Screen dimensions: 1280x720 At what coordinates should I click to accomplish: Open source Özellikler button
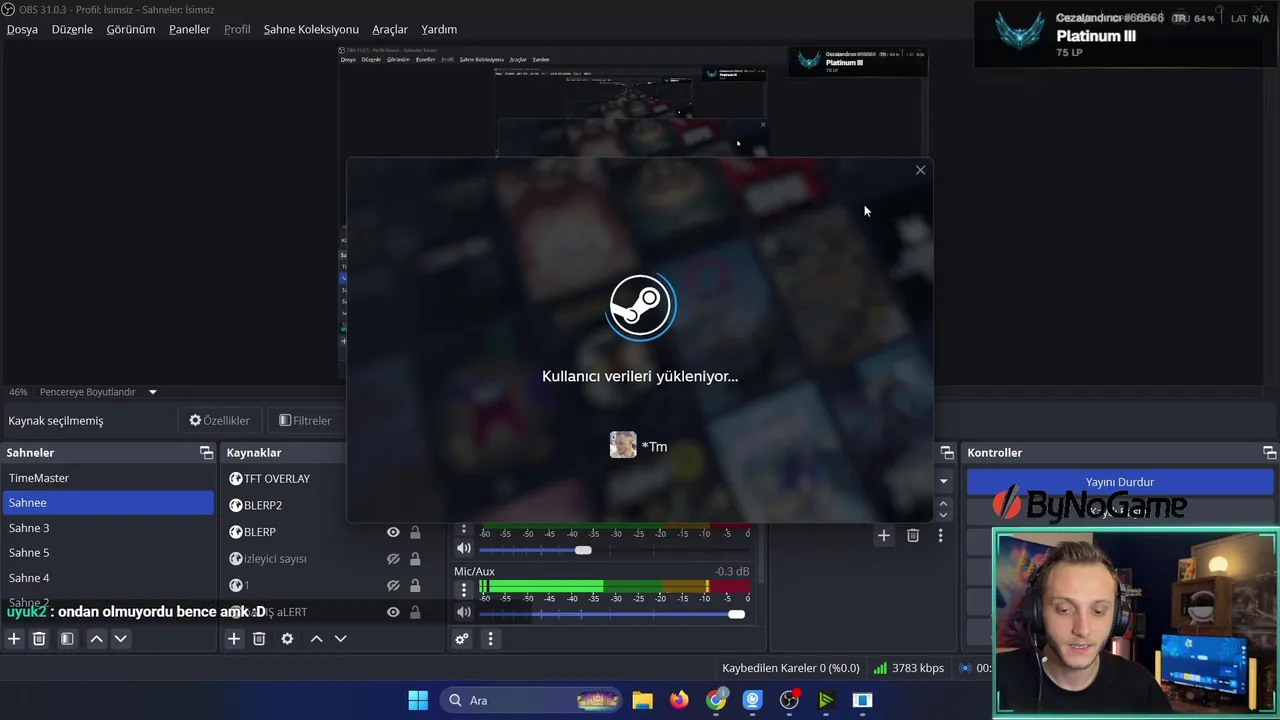click(x=219, y=421)
